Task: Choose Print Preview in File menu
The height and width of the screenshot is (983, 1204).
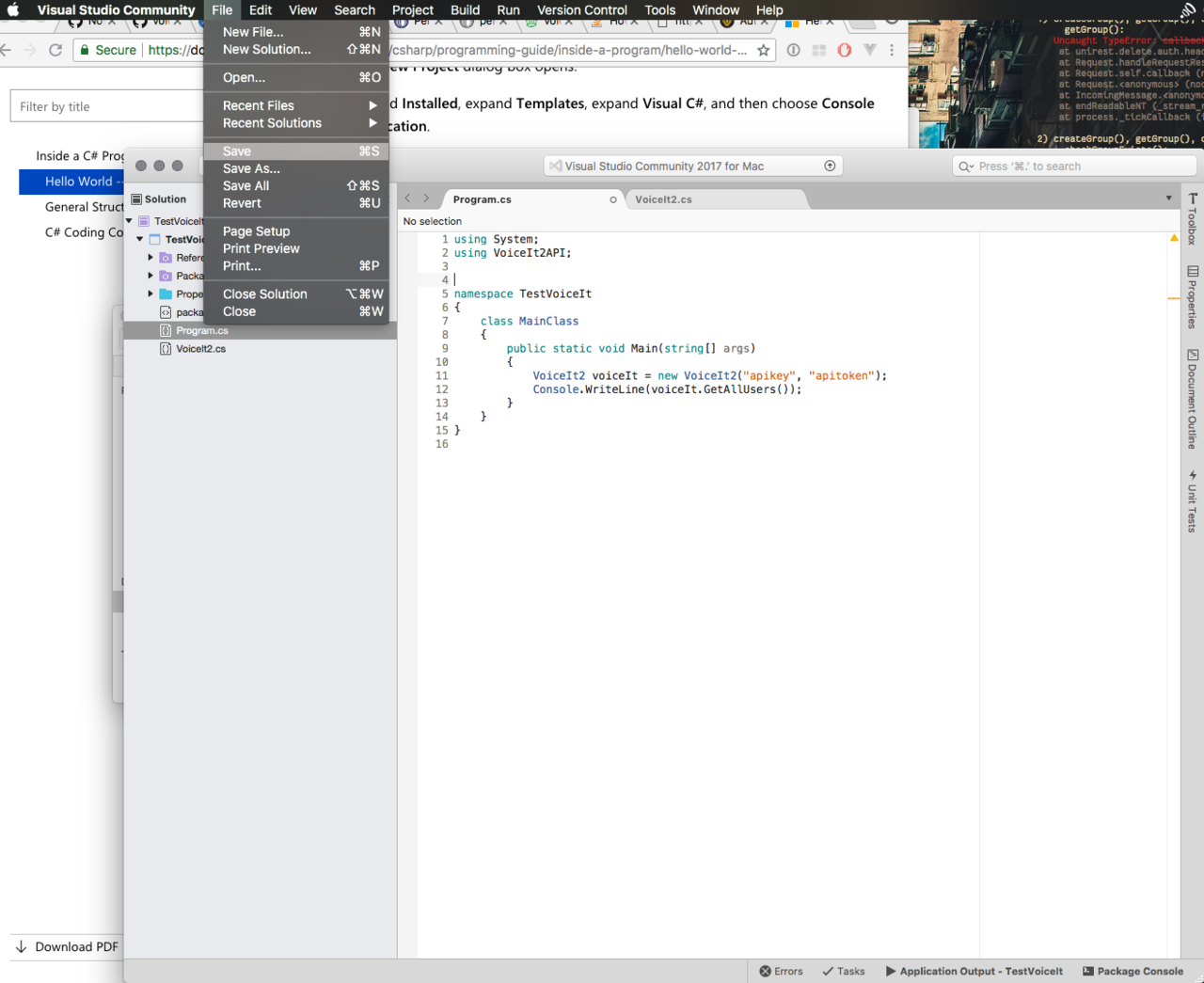Action: [296, 248]
